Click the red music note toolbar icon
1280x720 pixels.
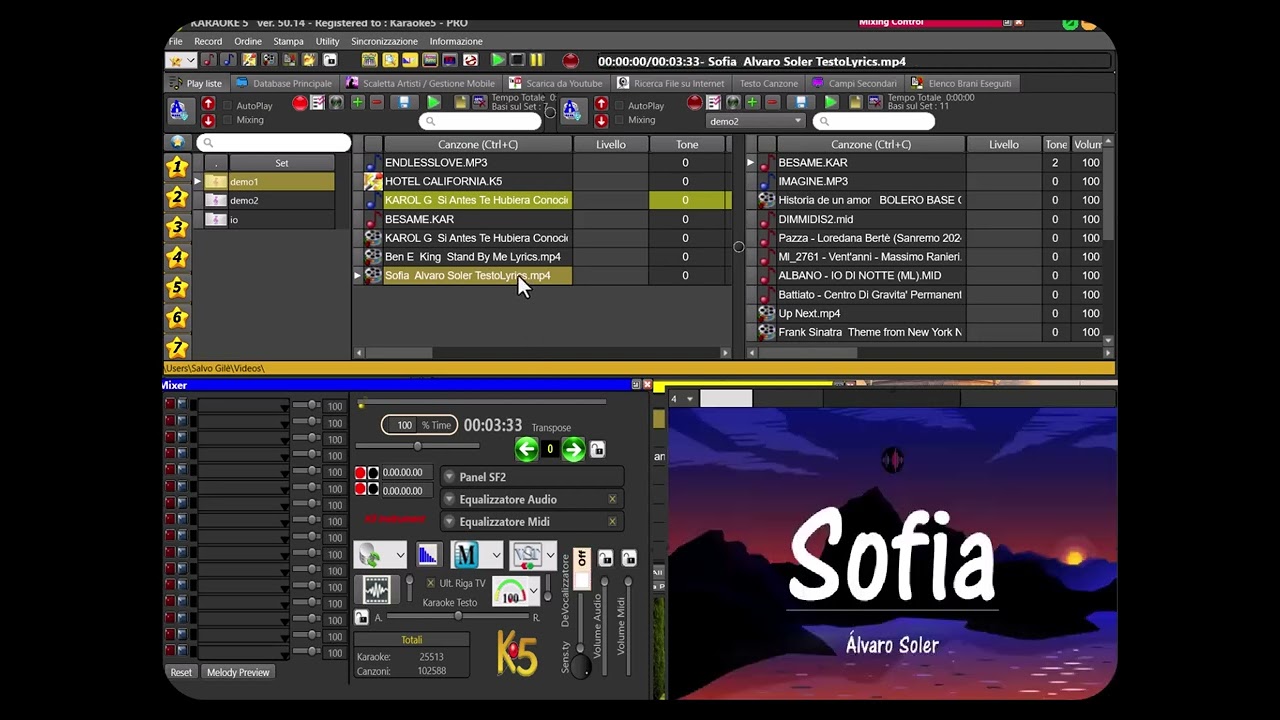coord(209,61)
